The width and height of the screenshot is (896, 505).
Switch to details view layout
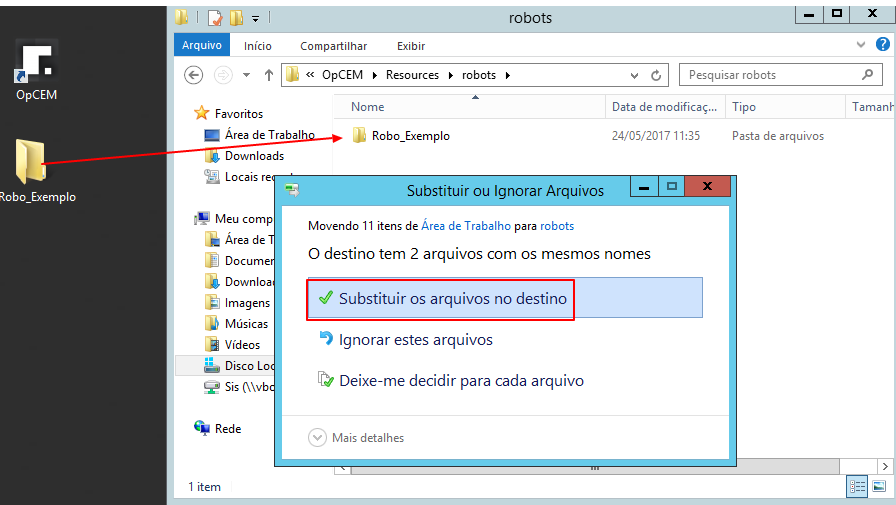[858, 487]
